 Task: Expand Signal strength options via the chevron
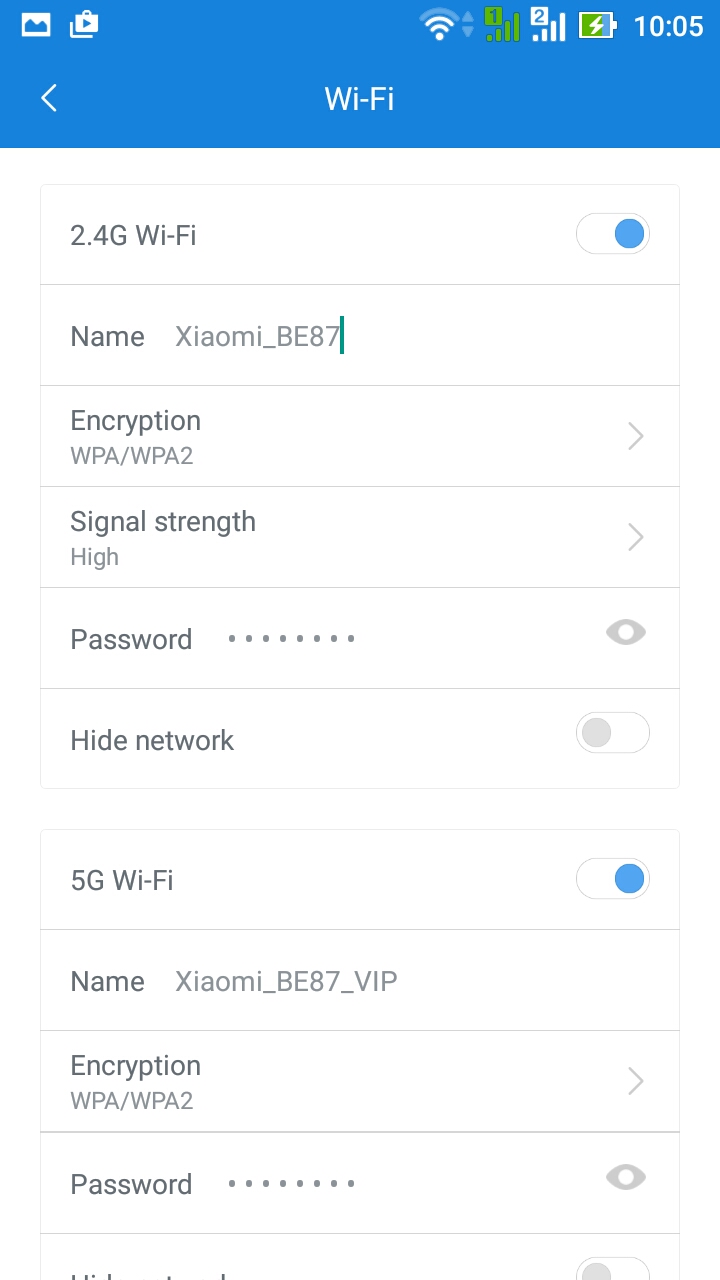tap(635, 537)
